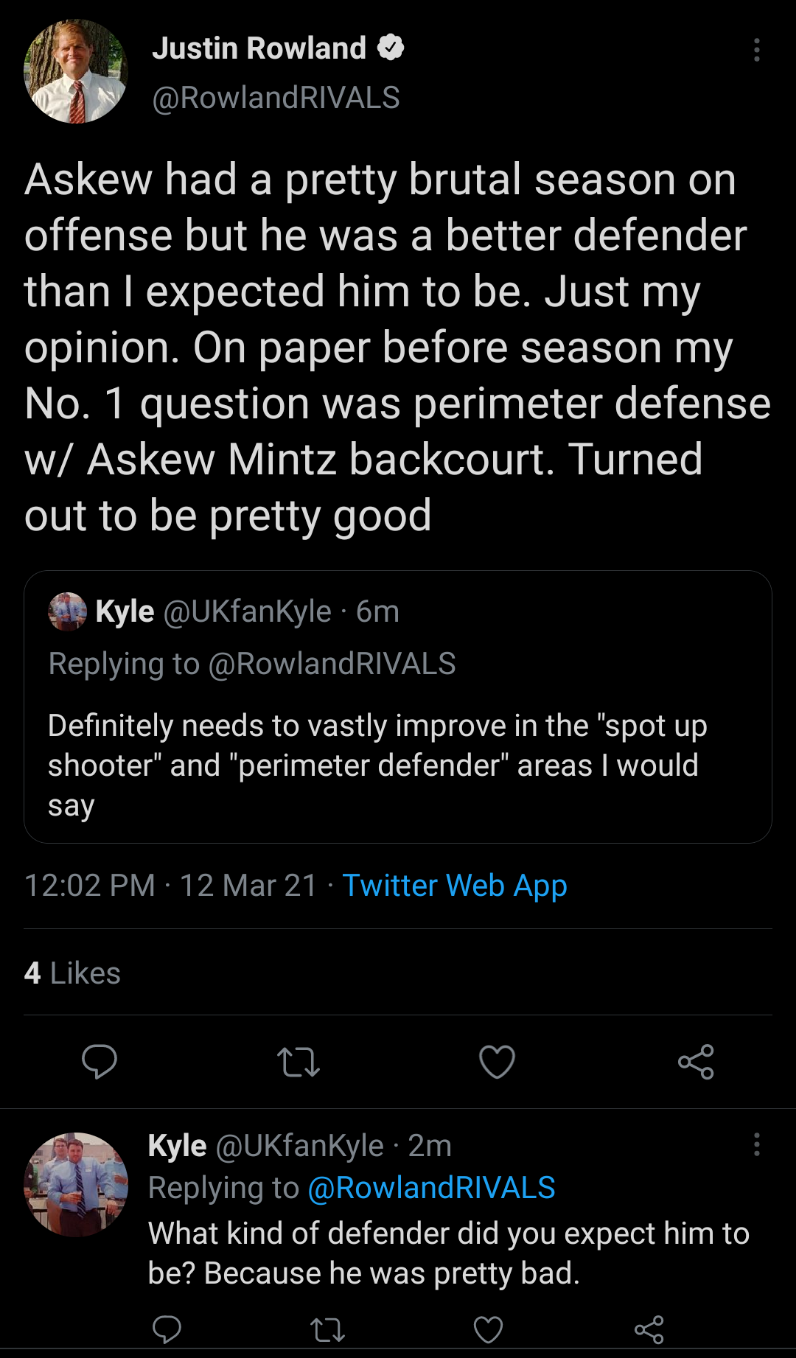Open Justin Rowland's display name
Viewport: 796px width, 1358px height.
point(259,47)
